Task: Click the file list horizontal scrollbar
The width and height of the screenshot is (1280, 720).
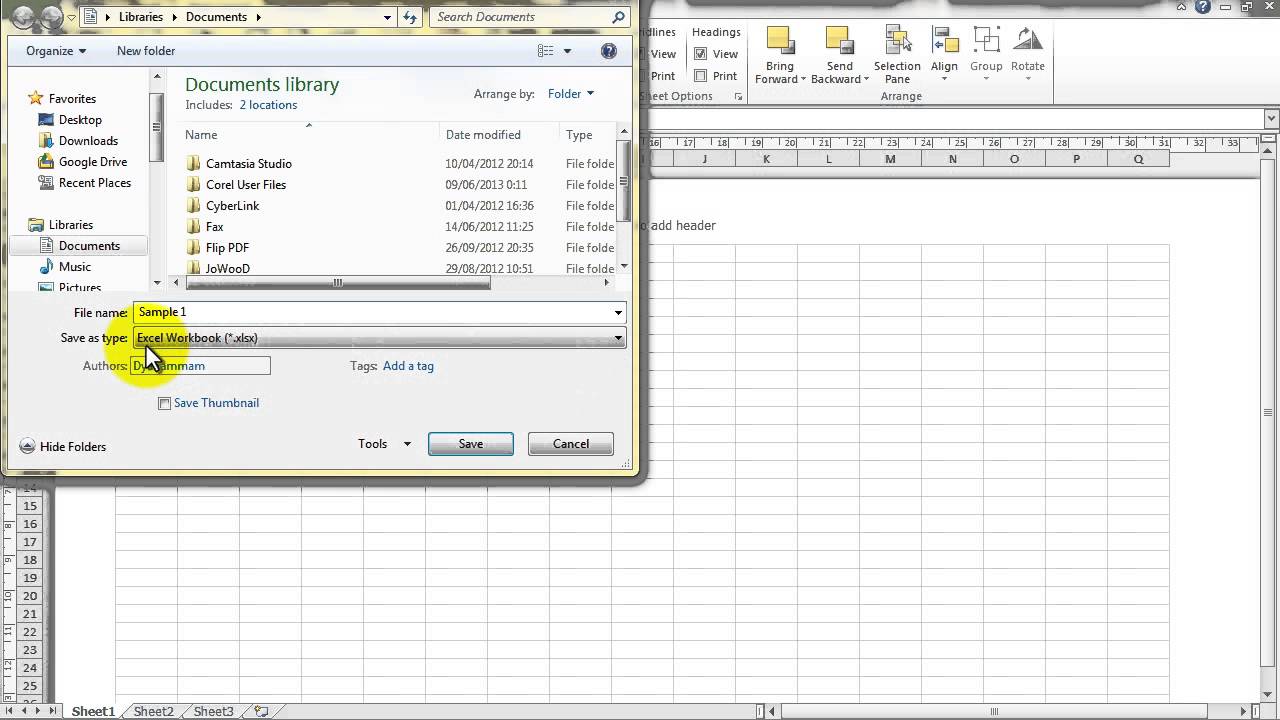Action: [338, 283]
